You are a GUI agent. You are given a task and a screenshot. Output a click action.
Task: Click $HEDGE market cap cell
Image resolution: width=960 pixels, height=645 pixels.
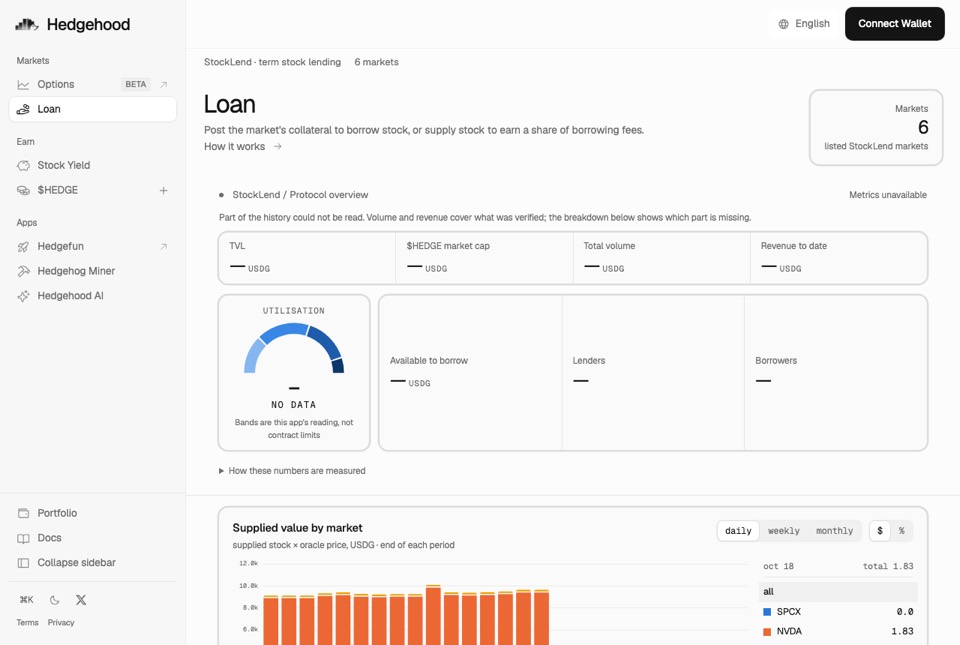pos(484,258)
